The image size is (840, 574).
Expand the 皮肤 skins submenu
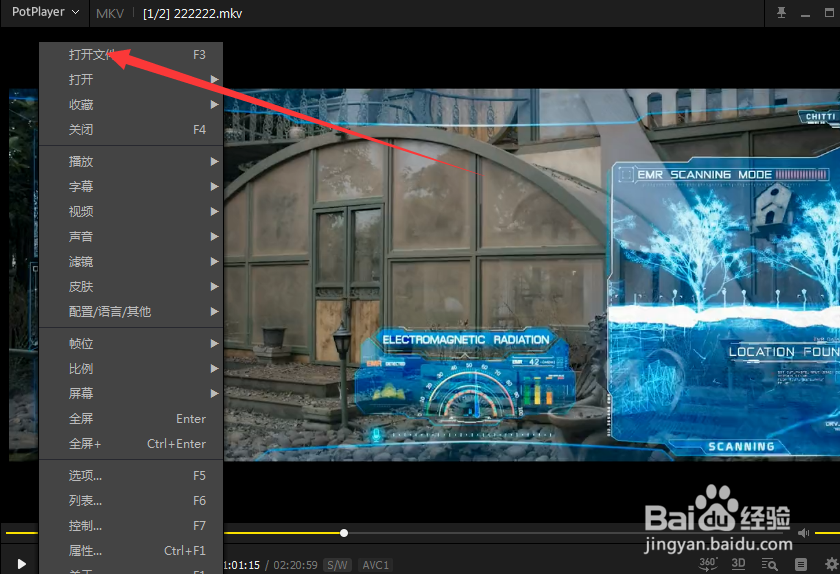pyautogui.click(x=131, y=286)
